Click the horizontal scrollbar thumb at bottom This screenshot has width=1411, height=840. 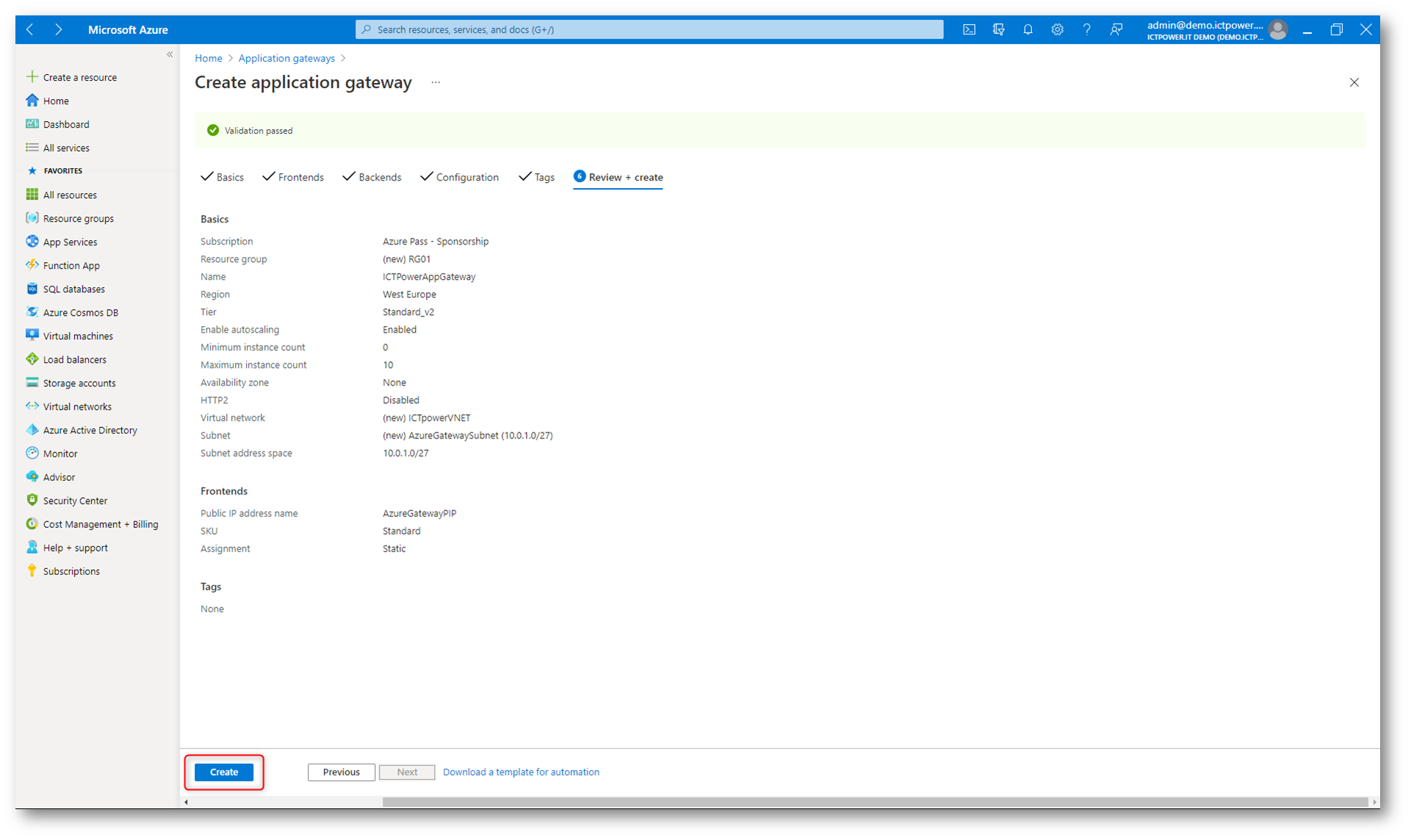[874, 802]
